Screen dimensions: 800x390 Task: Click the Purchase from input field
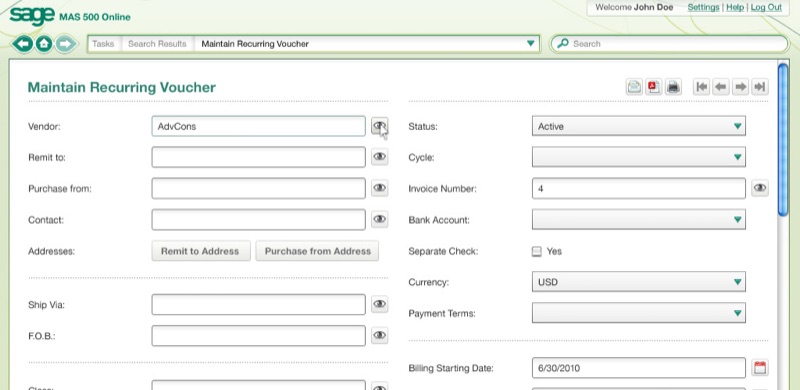(x=258, y=188)
